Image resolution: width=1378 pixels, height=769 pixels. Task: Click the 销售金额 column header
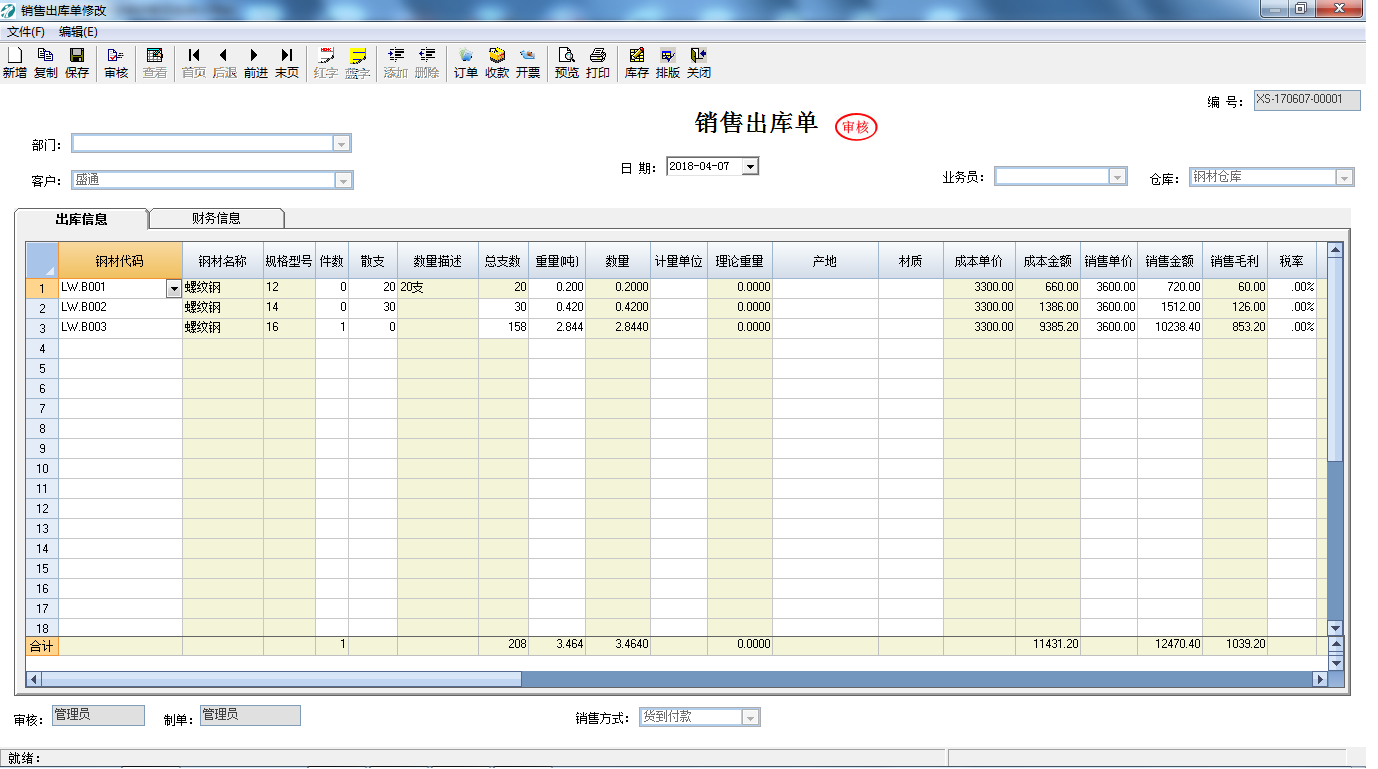[1170, 261]
